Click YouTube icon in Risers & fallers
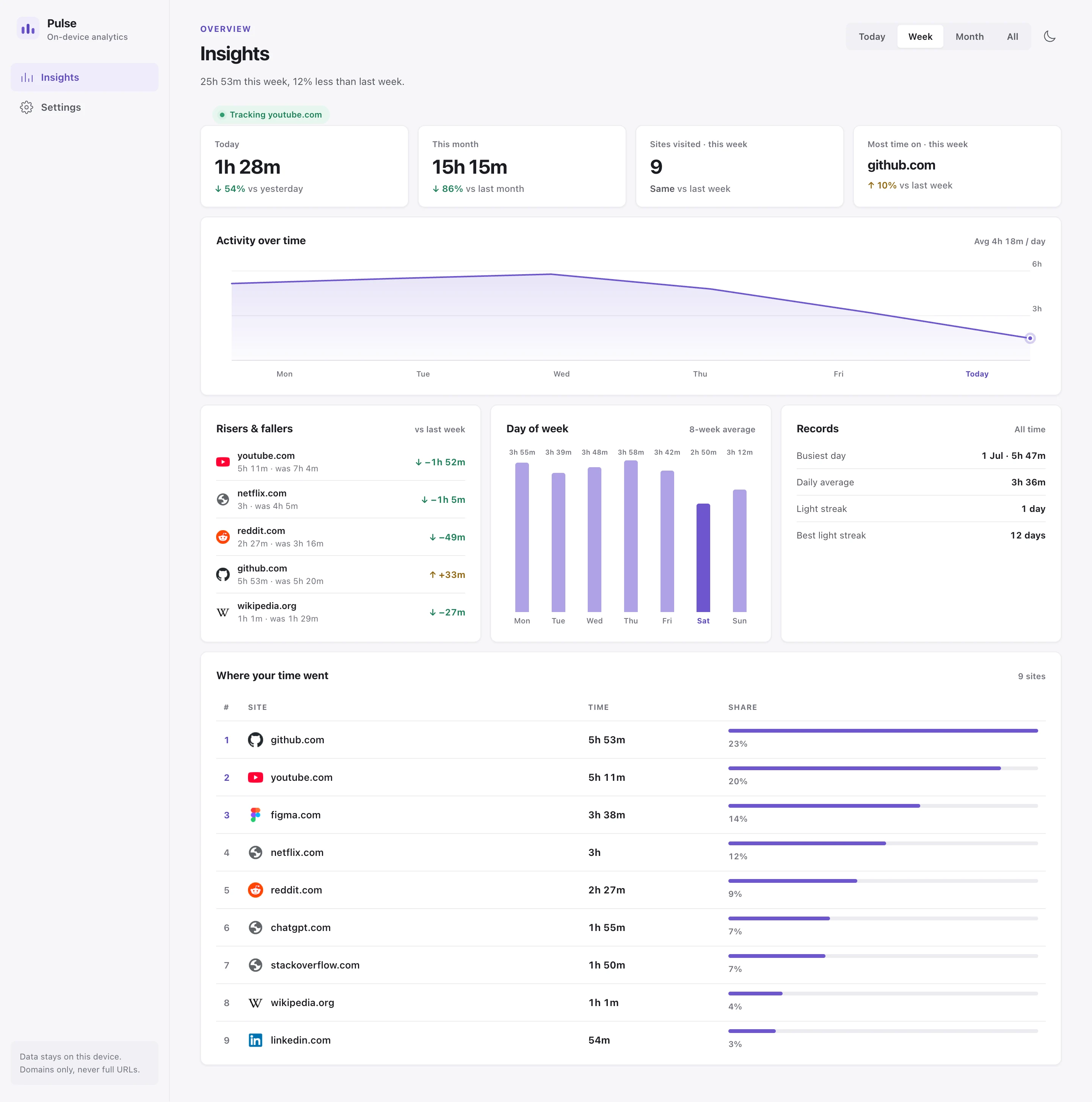1092x1102 pixels. [223, 462]
